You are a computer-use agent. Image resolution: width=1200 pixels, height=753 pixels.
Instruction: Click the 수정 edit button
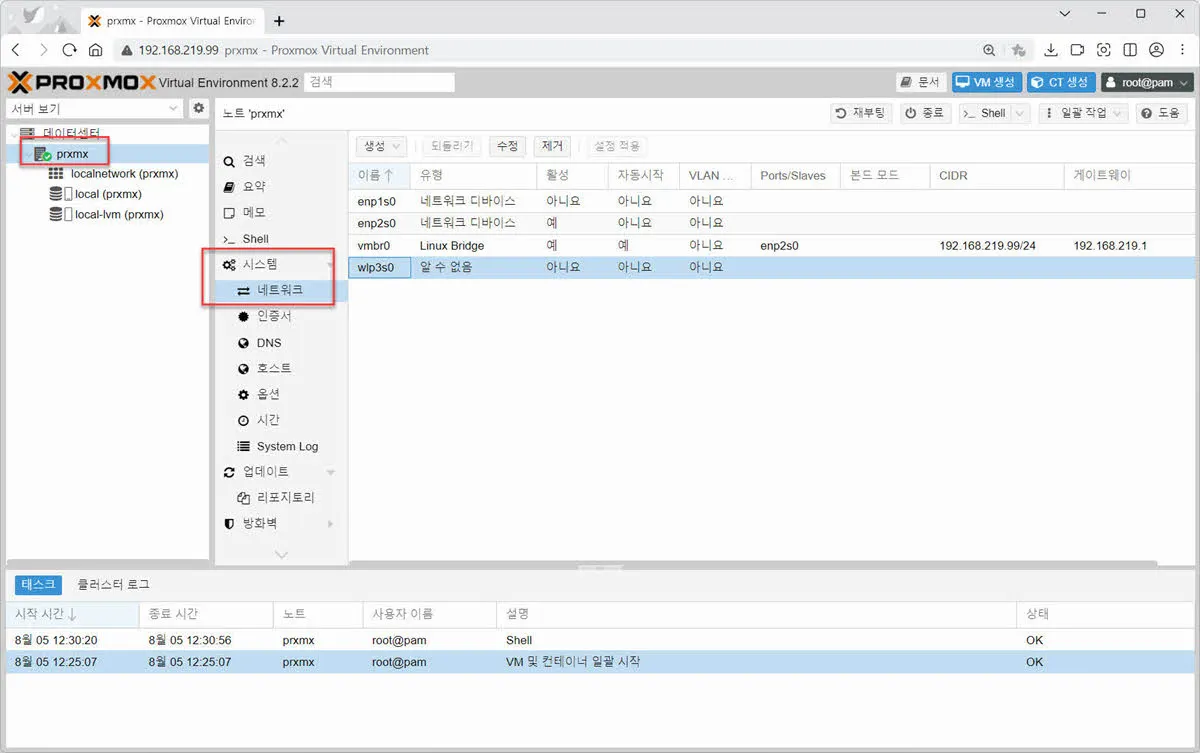tap(507, 146)
